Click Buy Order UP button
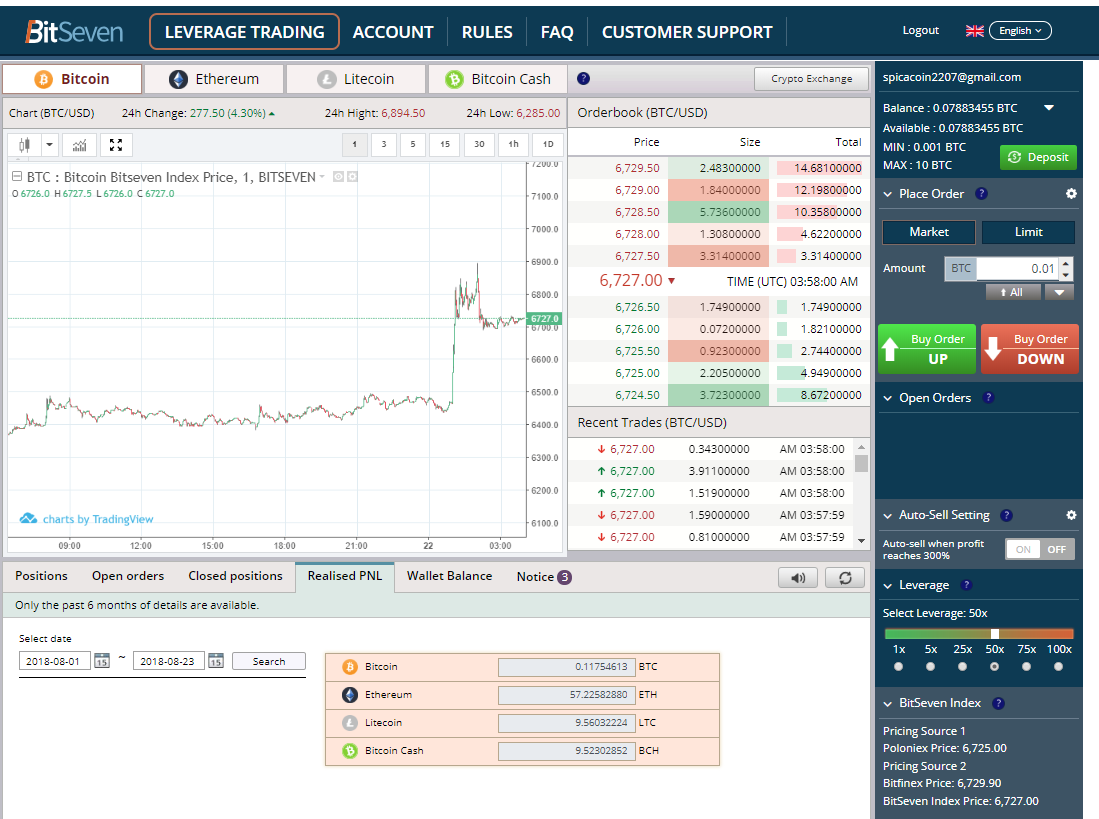The width and height of the screenshot is (1099, 819). 927,349
